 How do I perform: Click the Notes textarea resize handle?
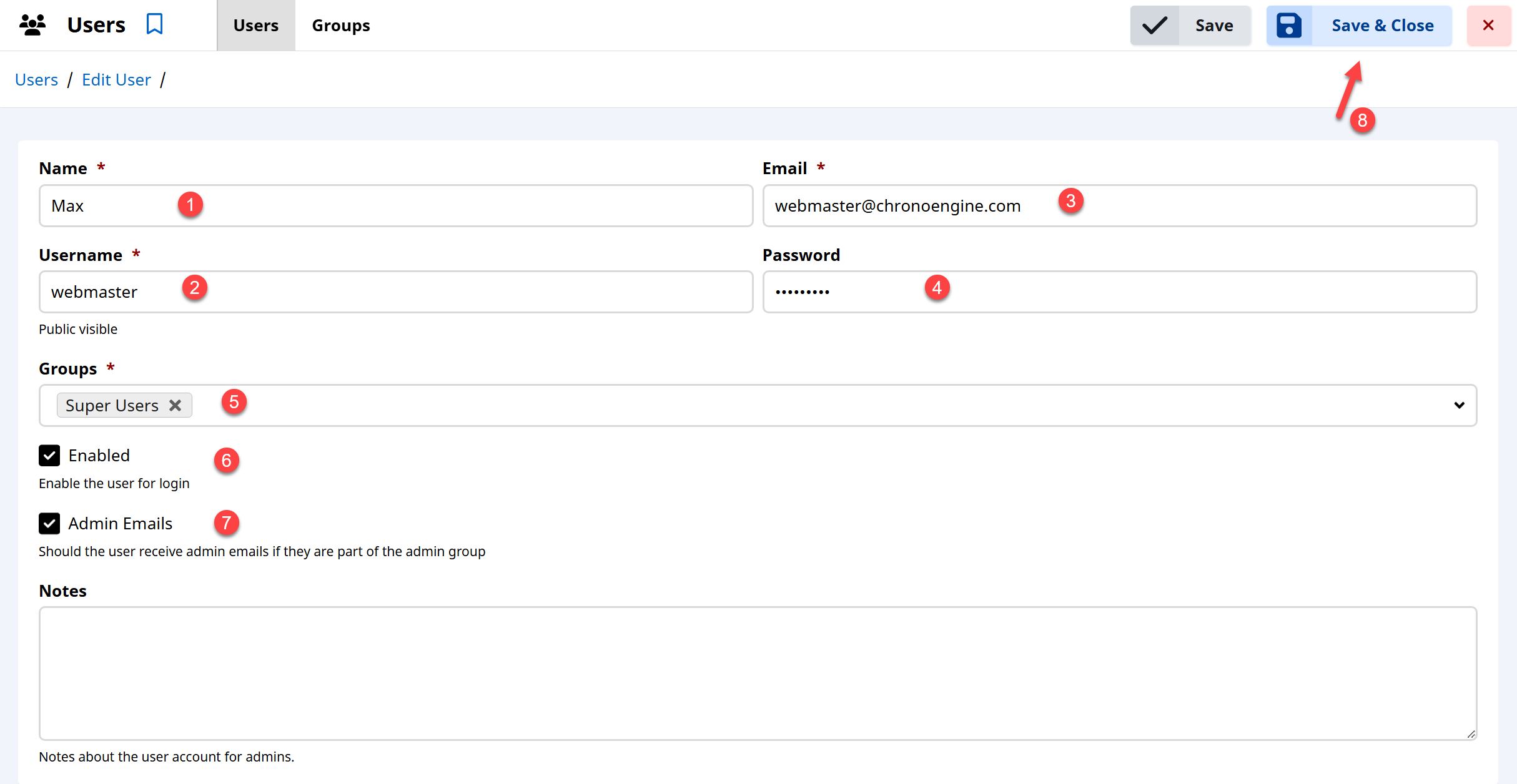(x=1471, y=734)
